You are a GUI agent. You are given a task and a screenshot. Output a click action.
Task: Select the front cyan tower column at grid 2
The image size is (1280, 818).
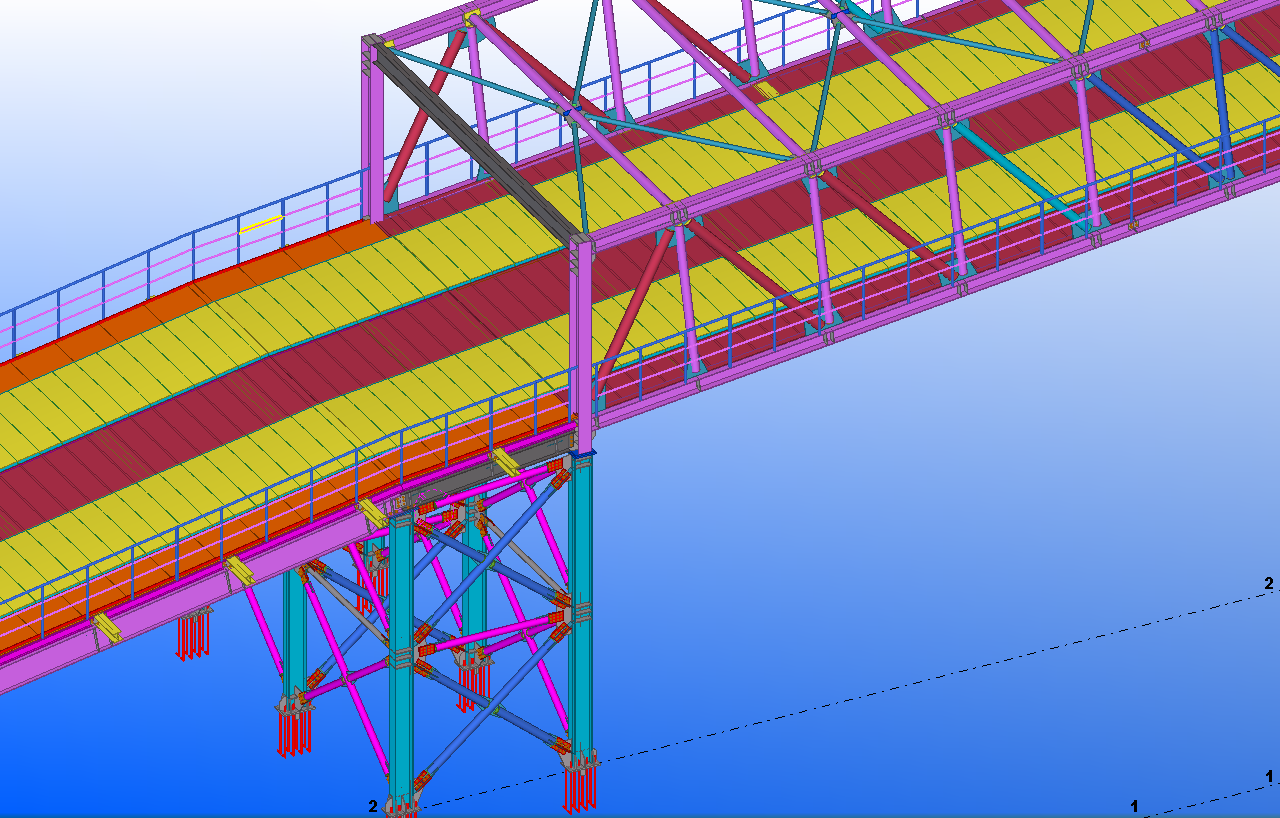401,660
